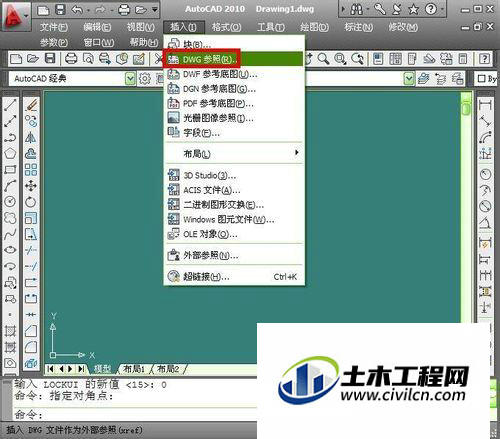
Task: Select the Chamfer tool in modify toolbar
Action: (31, 331)
